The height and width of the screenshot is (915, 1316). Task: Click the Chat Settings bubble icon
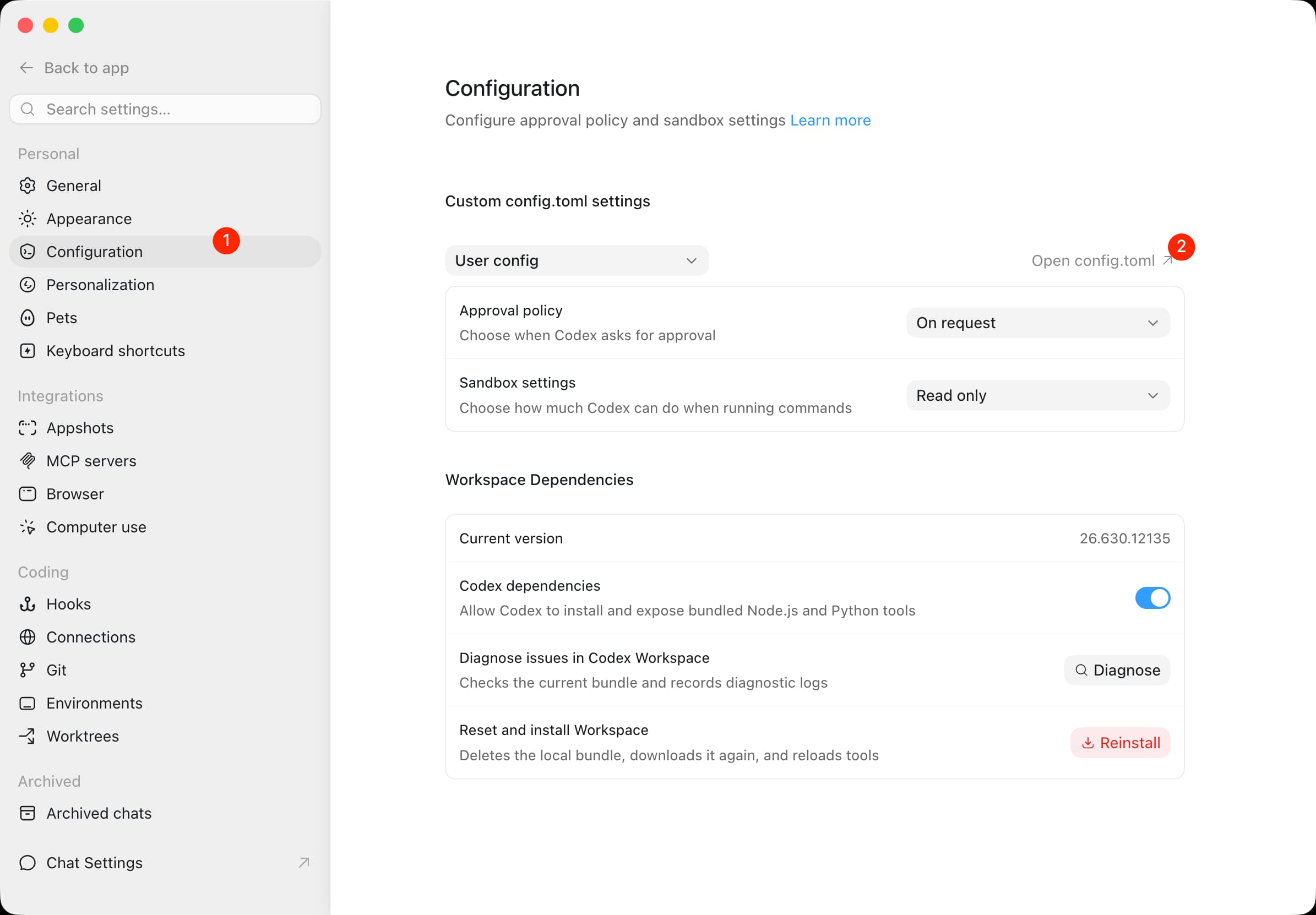28,863
